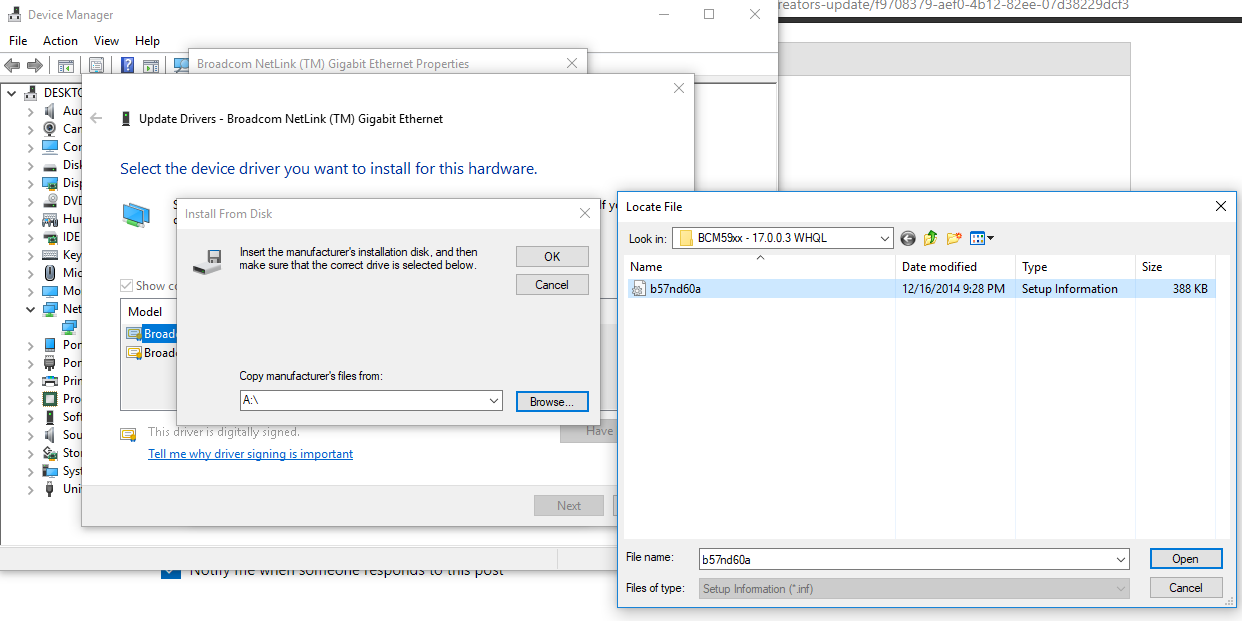Image resolution: width=1242 pixels, height=621 pixels.
Task: Sort files by the Name column header
Action: pos(760,267)
